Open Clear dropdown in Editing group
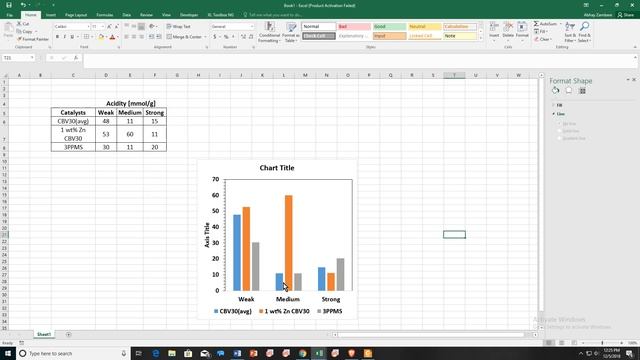The height and width of the screenshot is (360, 640). (543, 39)
